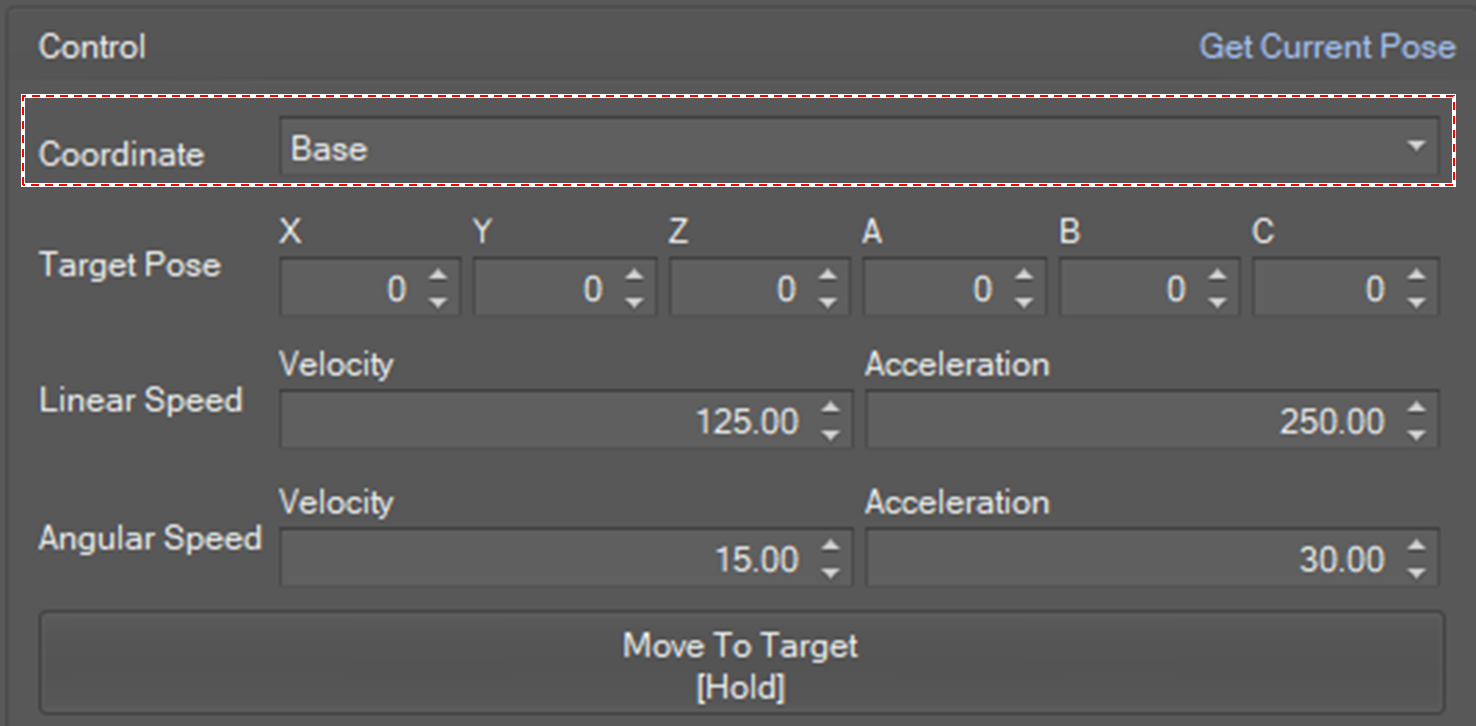
Task: Decrease Angular Speed Acceleration value
Action: point(1416,573)
